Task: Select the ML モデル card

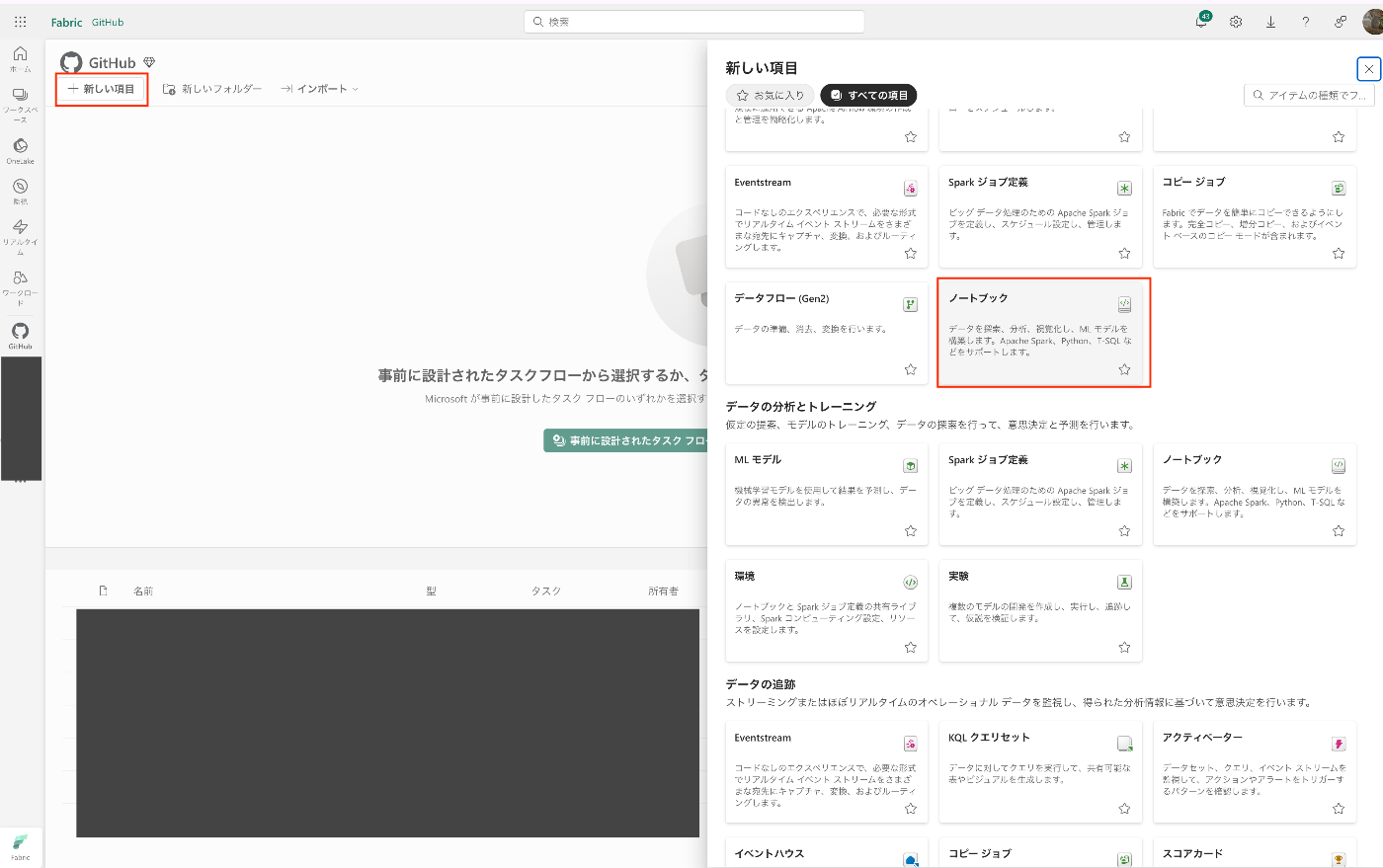Action: (x=827, y=494)
